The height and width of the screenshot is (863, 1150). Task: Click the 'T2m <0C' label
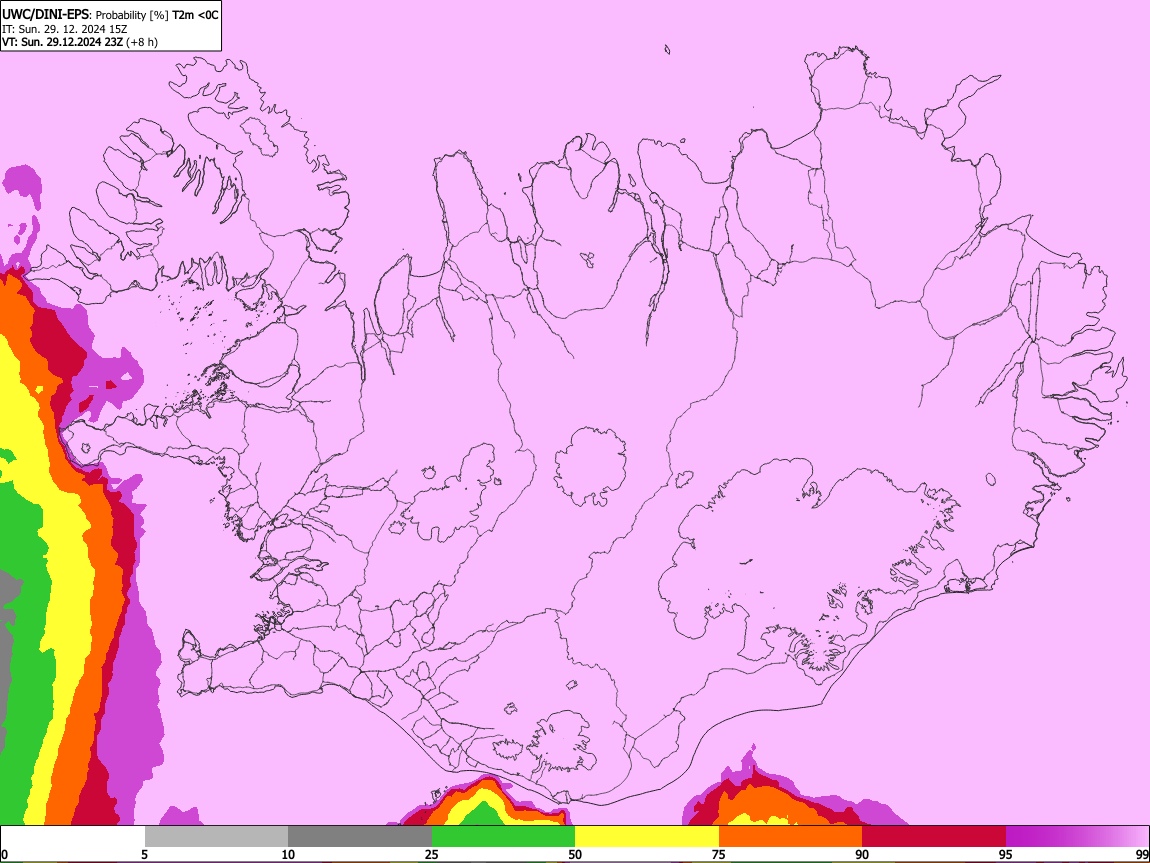click(195, 15)
